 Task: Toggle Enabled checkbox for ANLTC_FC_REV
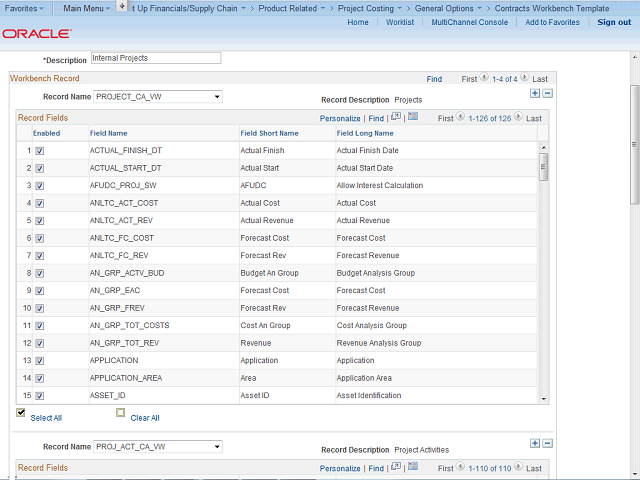40,256
